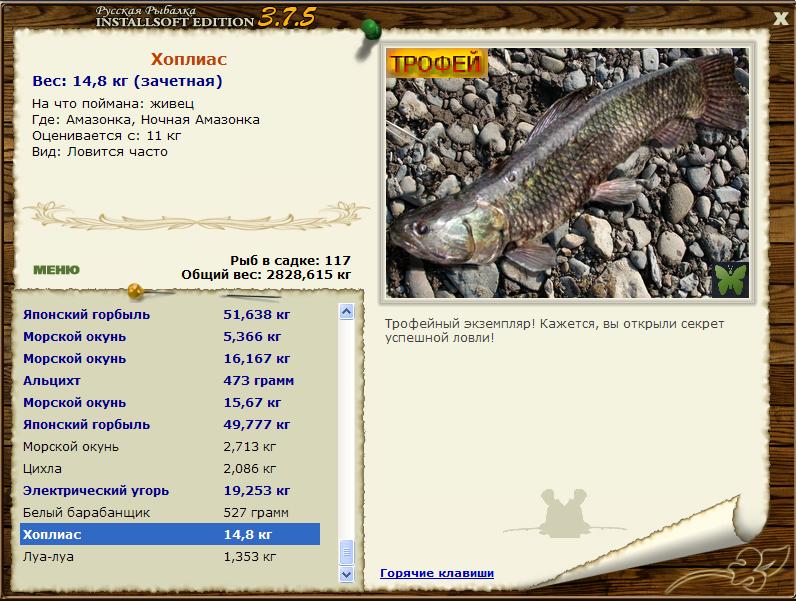Image resolution: width=796 pixels, height=601 pixels.
Task: Click the green butterfly icon on photo
Action: [x=729, y=279]
